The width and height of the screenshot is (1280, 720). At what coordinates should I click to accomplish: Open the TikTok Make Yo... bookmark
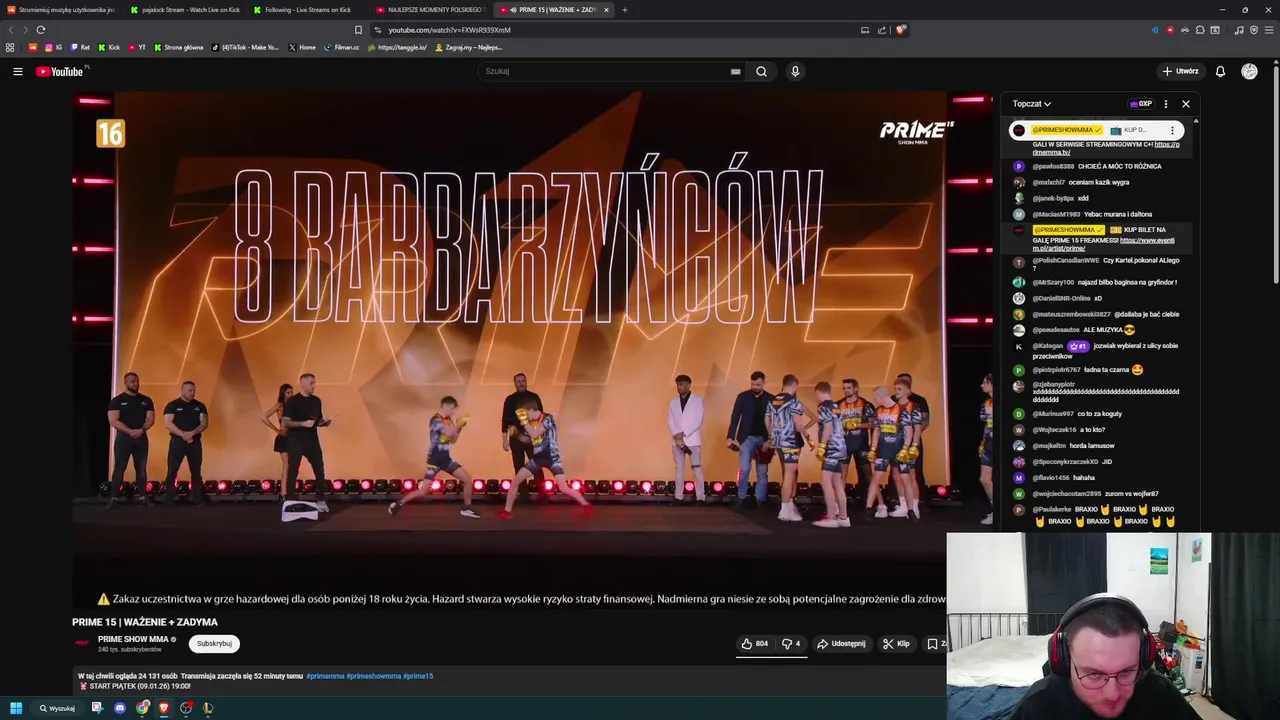point(245,47)
